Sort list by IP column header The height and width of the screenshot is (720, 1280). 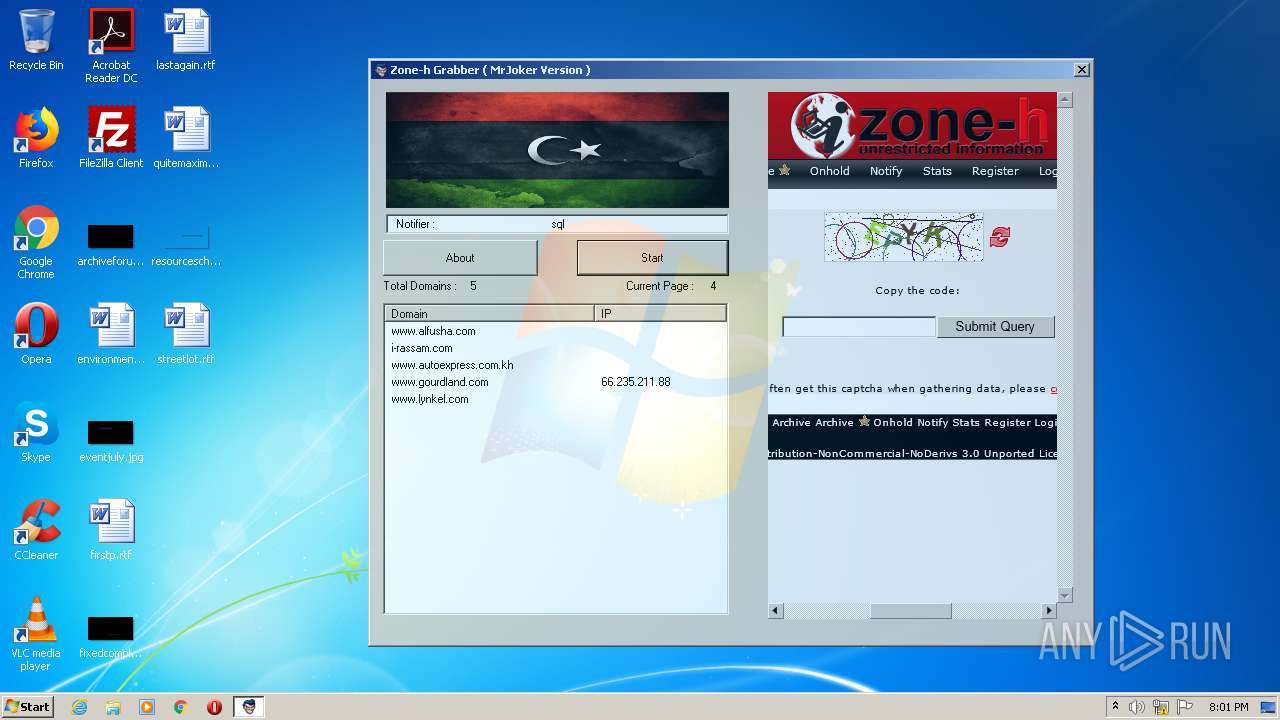click(660, 314)
